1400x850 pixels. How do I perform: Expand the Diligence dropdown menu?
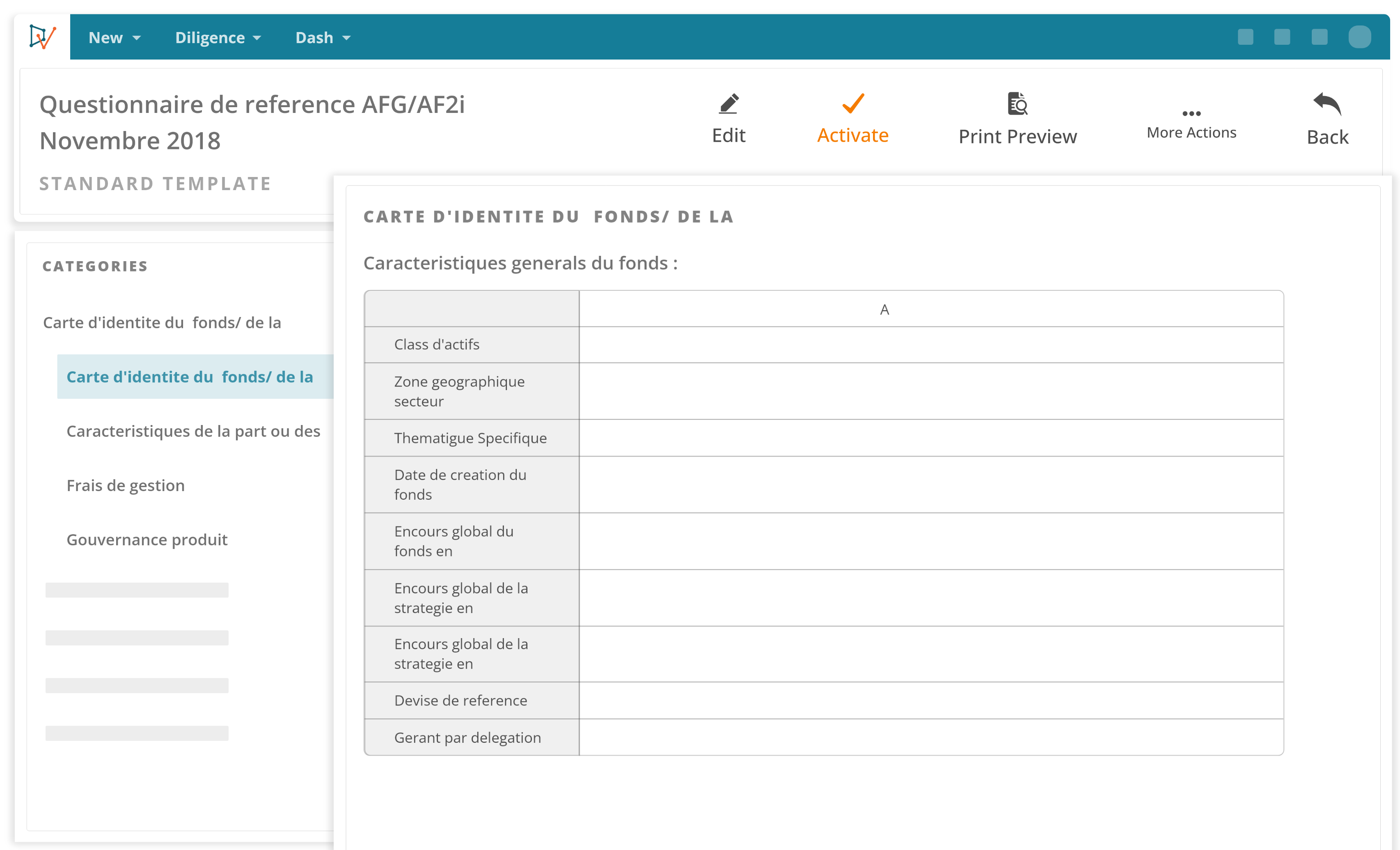tap(218, 37)
